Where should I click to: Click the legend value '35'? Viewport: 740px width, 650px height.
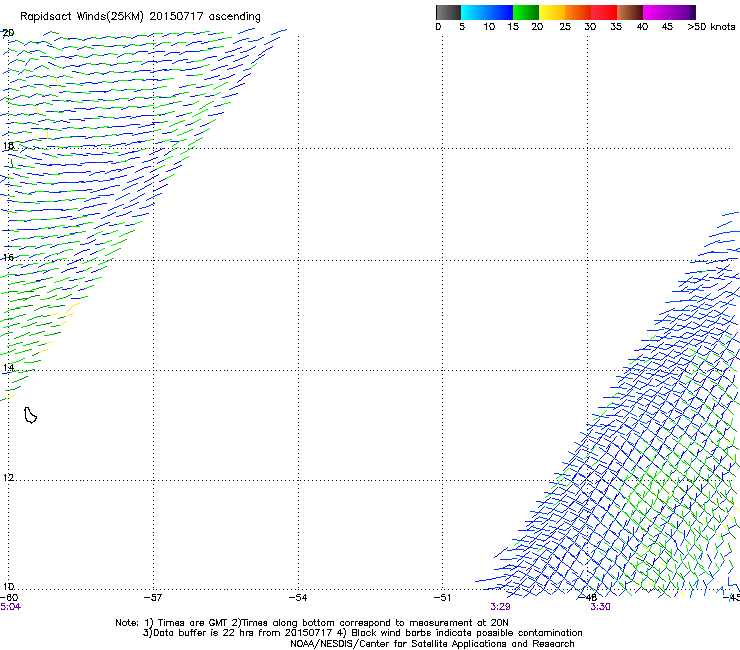coord(616,27)
